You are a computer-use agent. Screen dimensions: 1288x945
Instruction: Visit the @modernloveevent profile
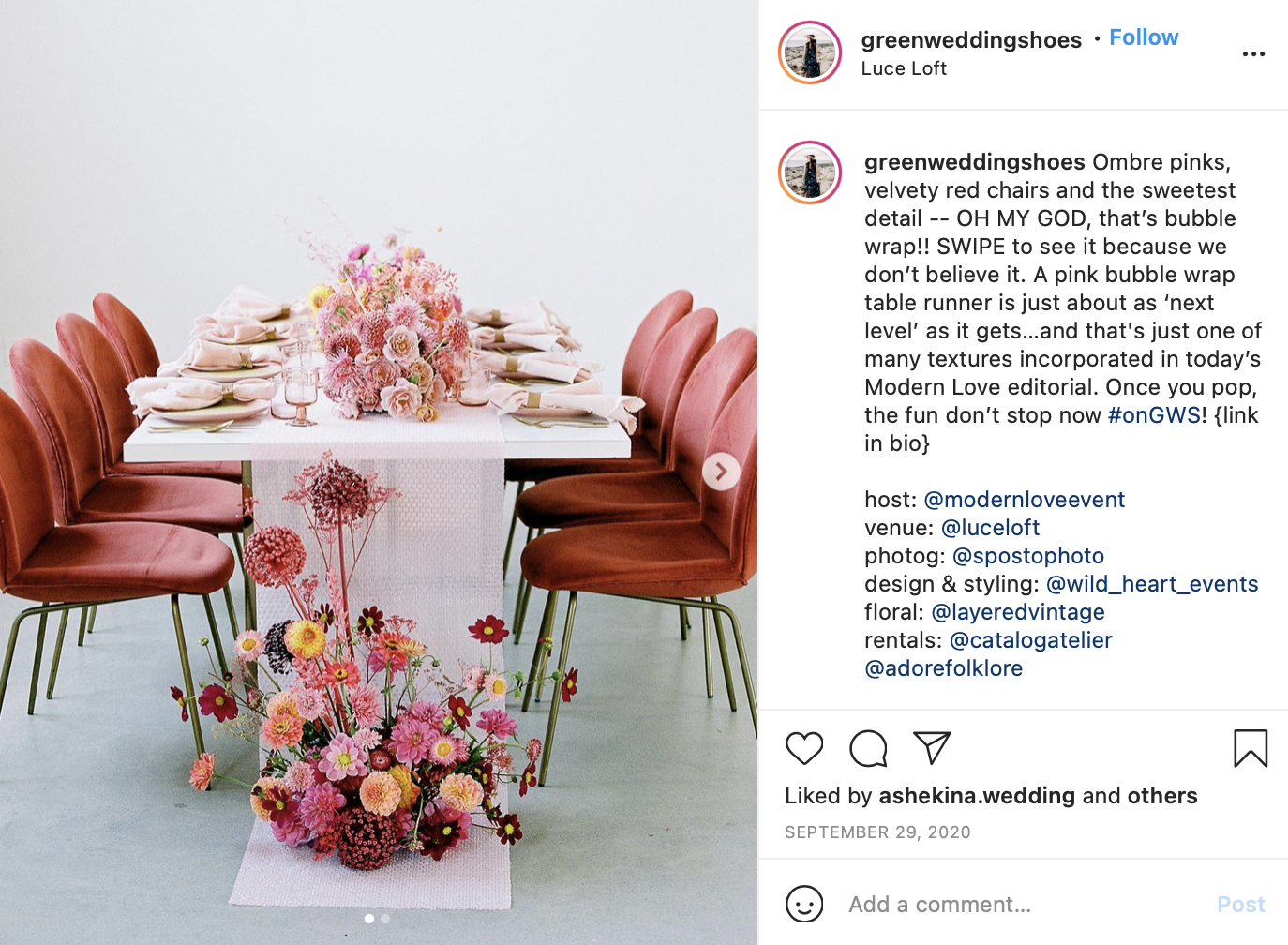click(x=1025, y=500)
